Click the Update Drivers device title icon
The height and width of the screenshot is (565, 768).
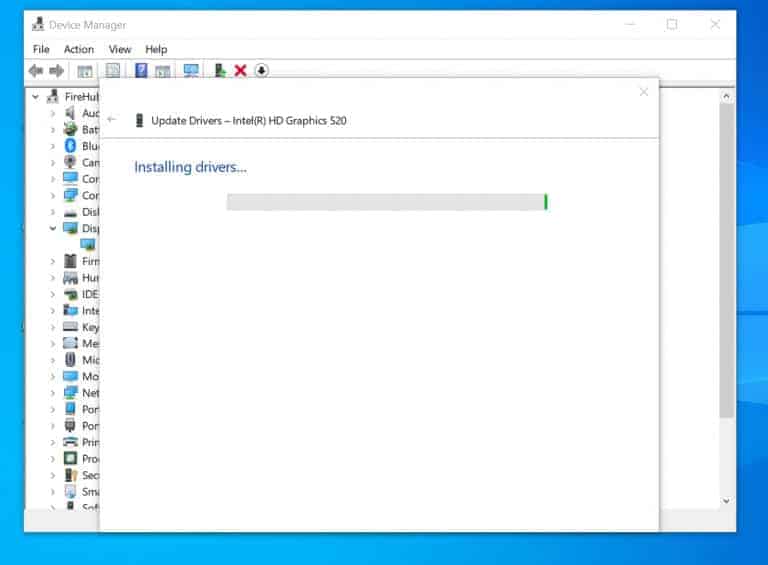(139, 120)
